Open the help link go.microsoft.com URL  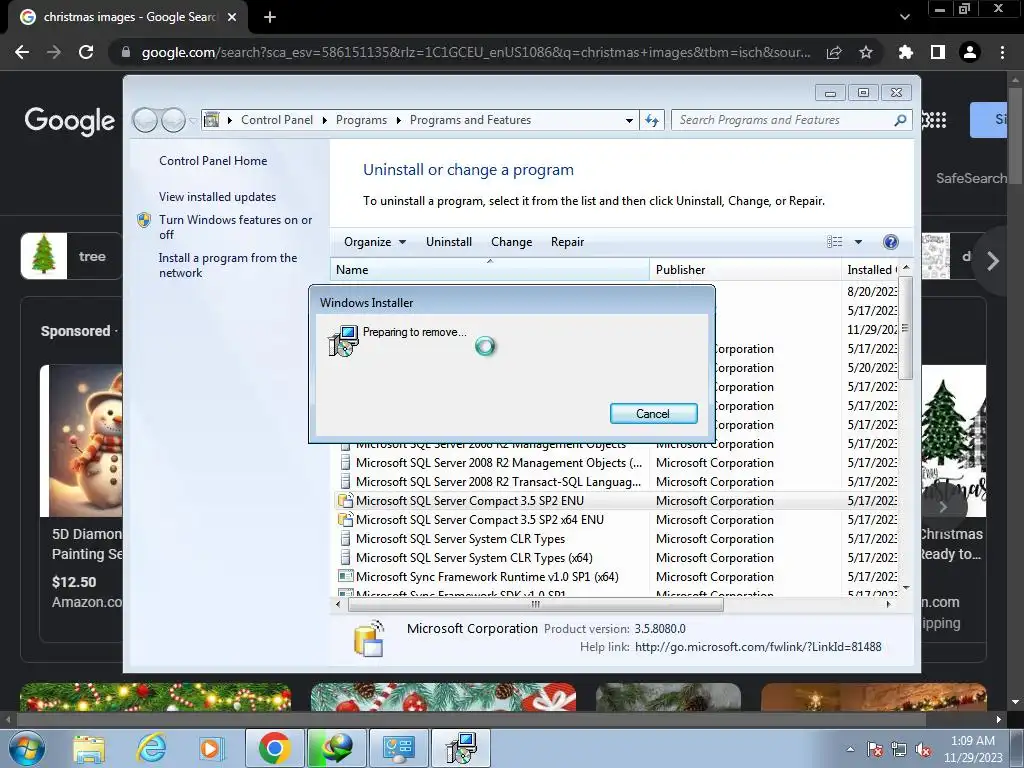point(758,647)
